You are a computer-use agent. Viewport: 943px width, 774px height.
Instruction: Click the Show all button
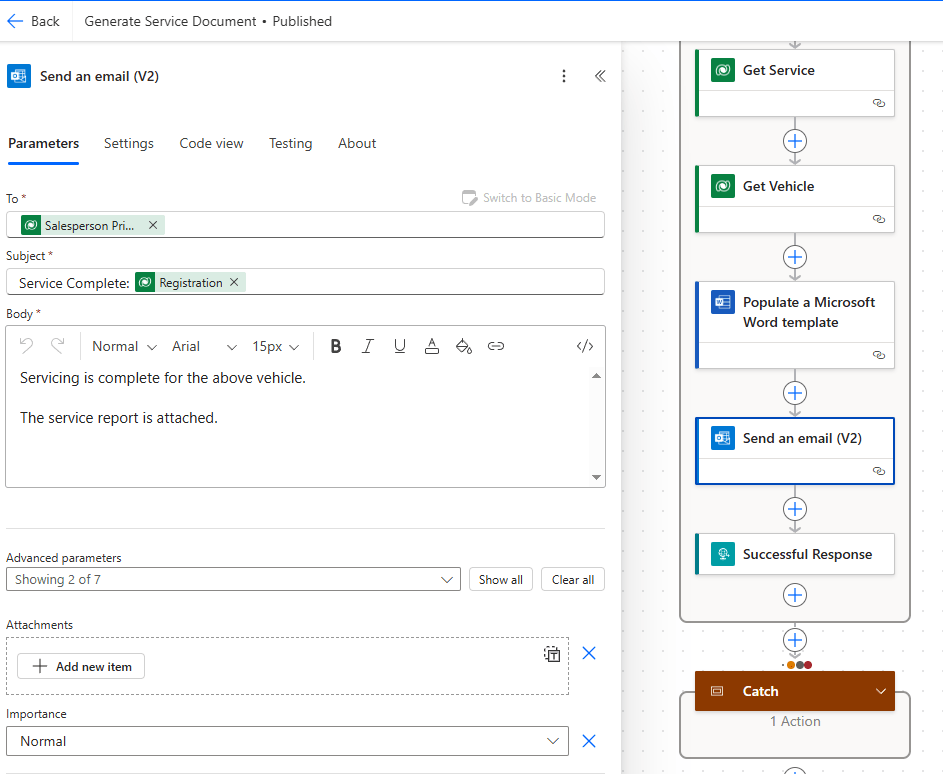point(500,579)
